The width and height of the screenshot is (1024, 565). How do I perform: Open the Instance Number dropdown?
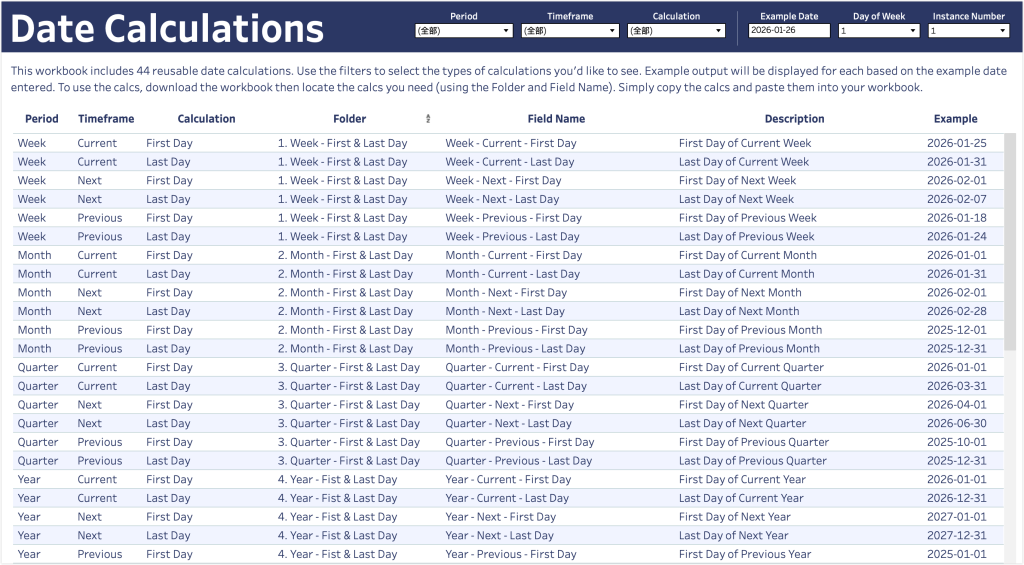click(x=968, y=31)
